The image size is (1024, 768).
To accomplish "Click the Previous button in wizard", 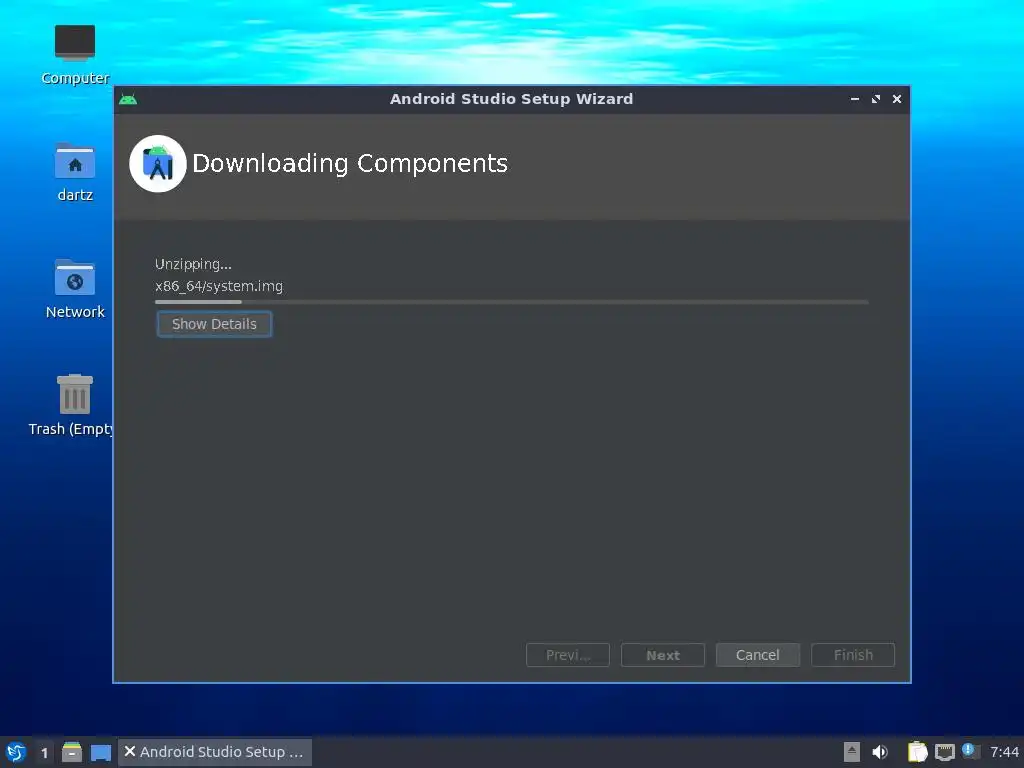I will point(568,655).
